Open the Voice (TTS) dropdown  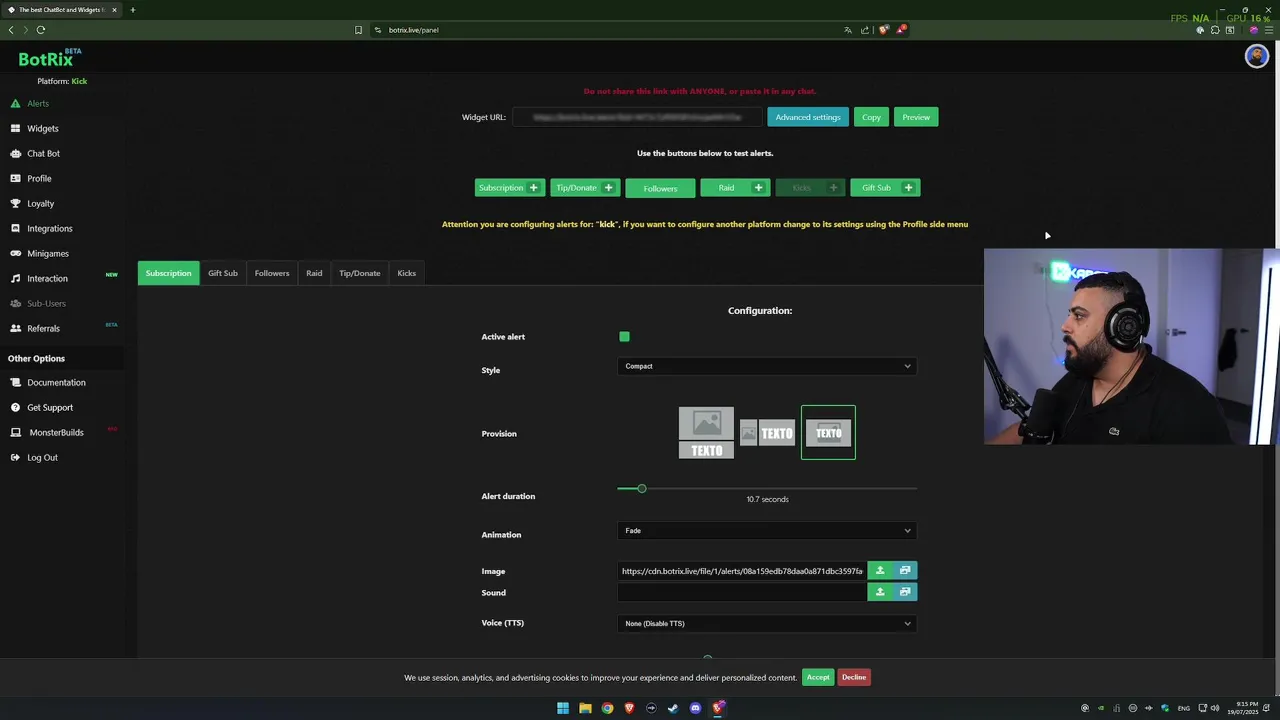click(x=767, y=624)
